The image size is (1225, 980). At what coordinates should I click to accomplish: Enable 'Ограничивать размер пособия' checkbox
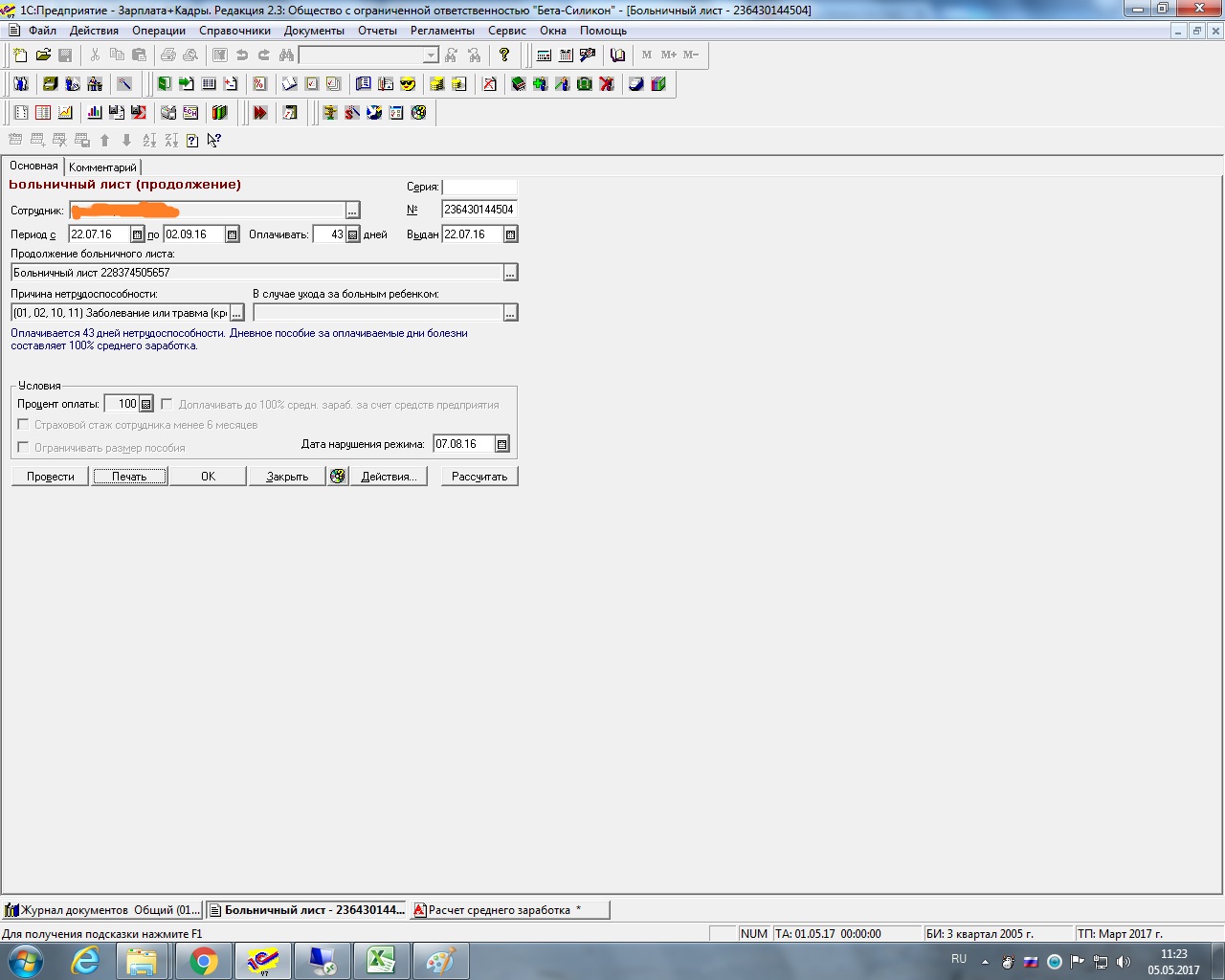pyautogui.click(x=23, y=447)
